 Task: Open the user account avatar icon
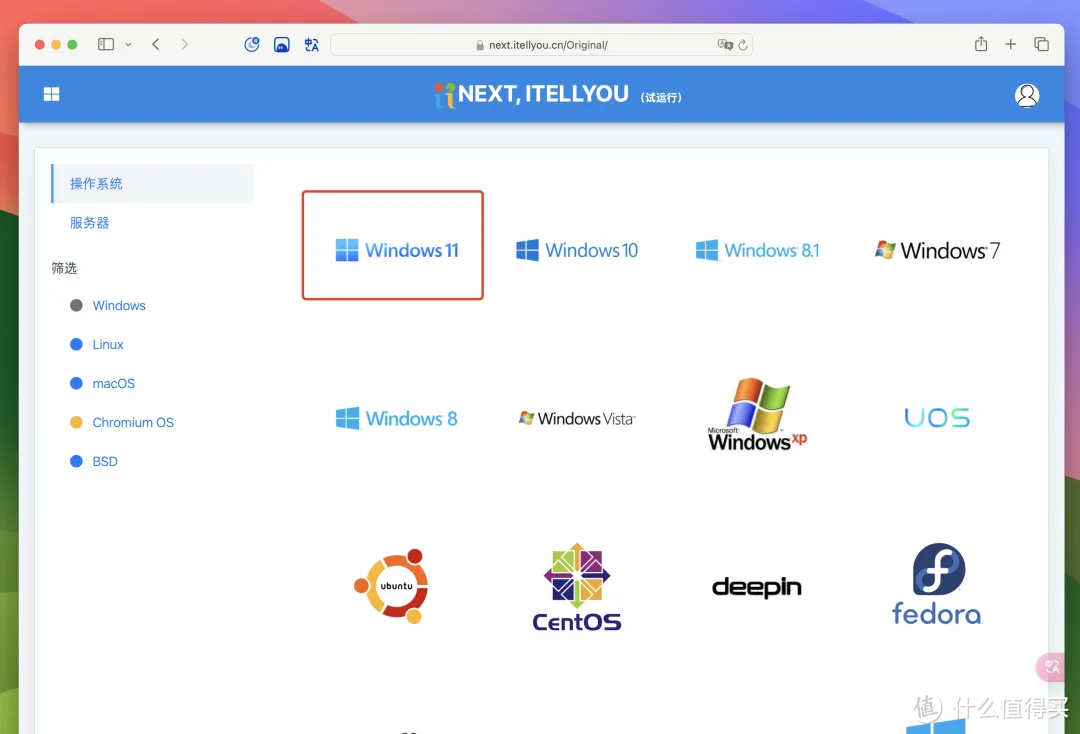1026,95
